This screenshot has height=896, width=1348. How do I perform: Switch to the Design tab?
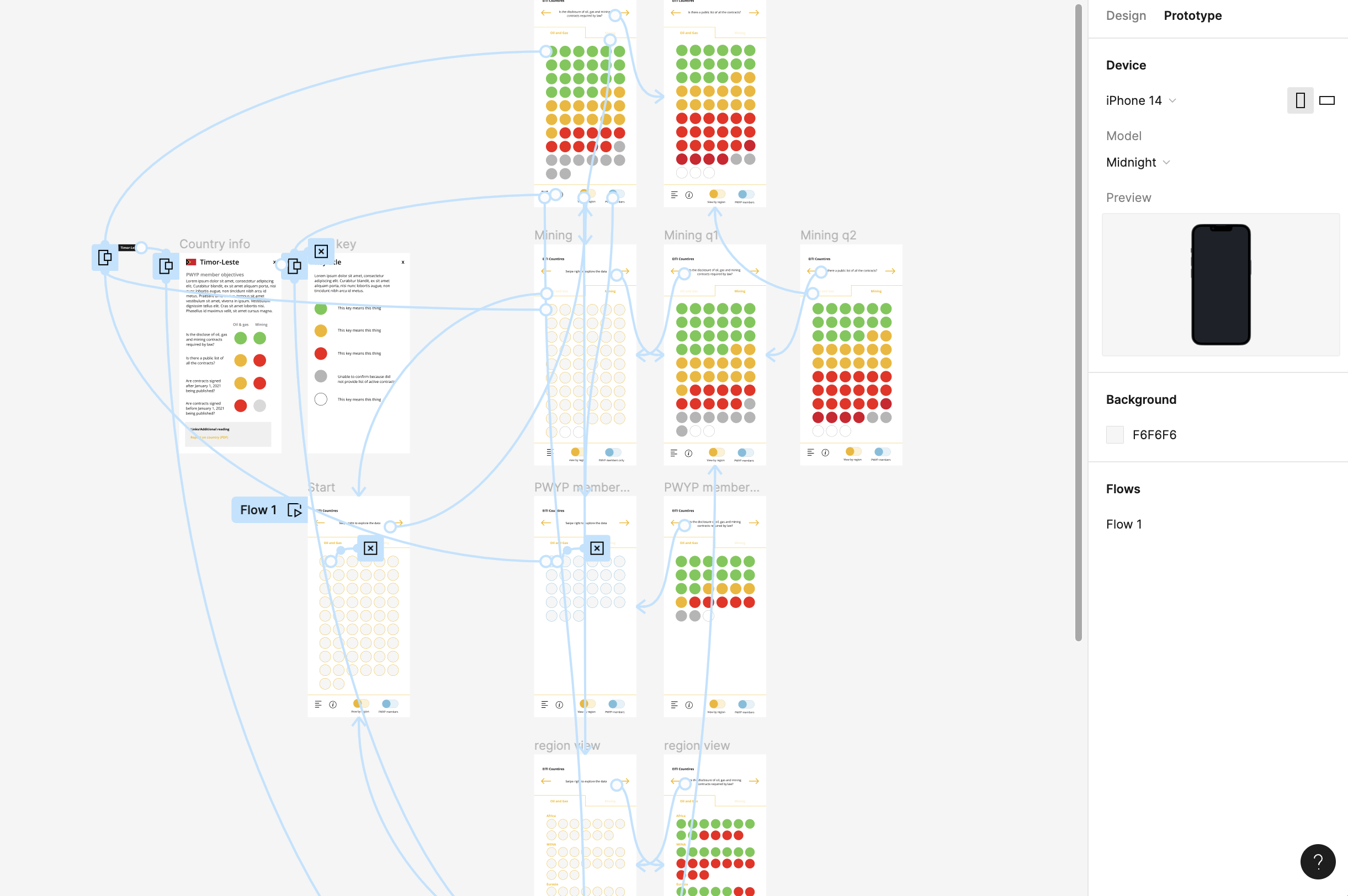click(1126, 15)
